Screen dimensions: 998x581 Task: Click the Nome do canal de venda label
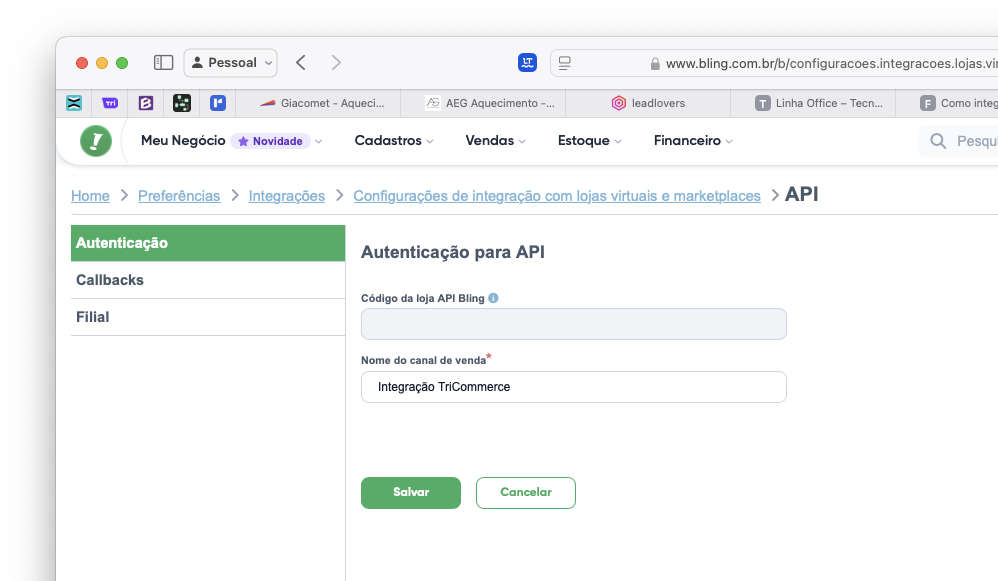click(423, 360)
